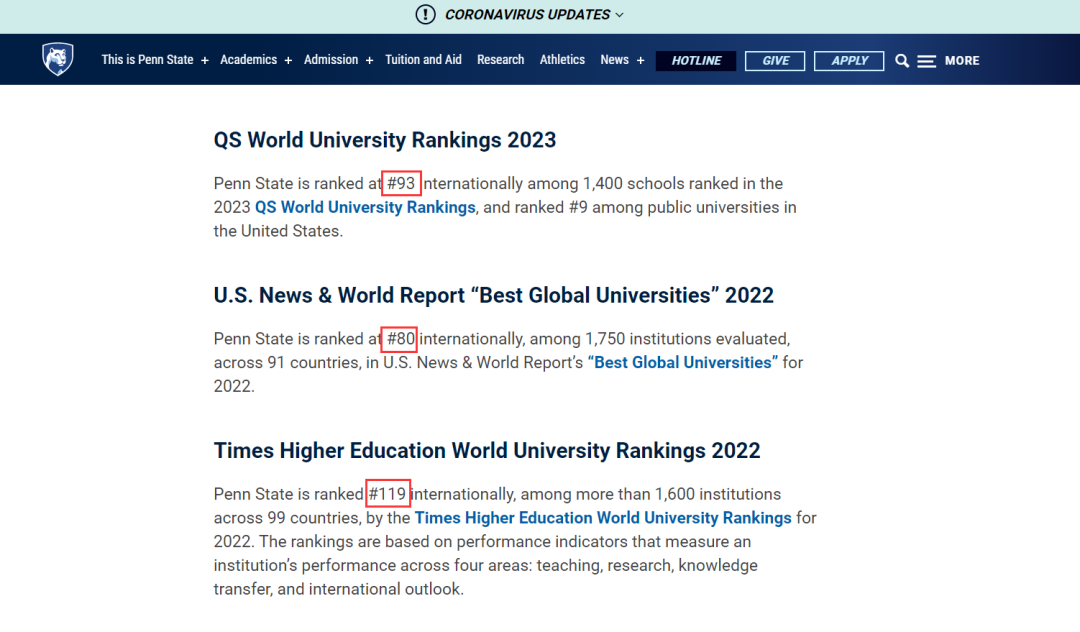Expand the News plus sign

point(641,61)
